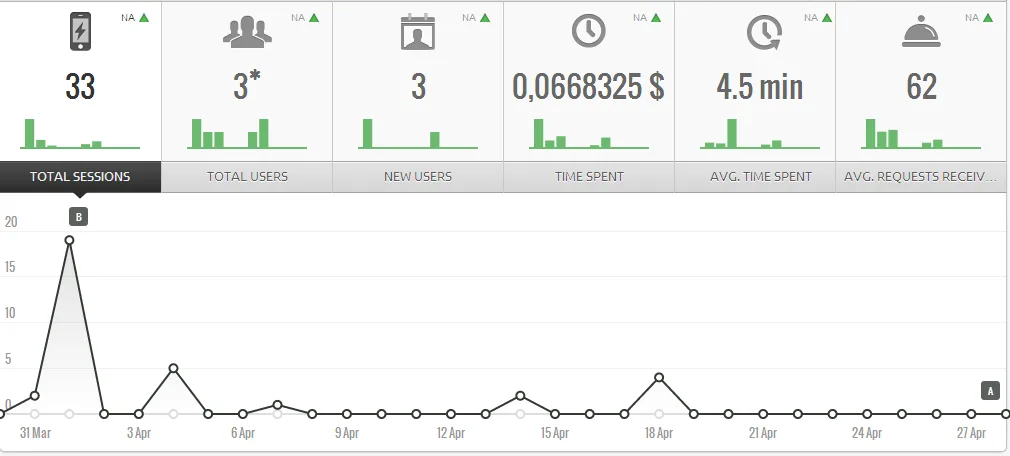The image size is (1010, 456).
Task: Click the new users value 3
Action: [418, 86]
